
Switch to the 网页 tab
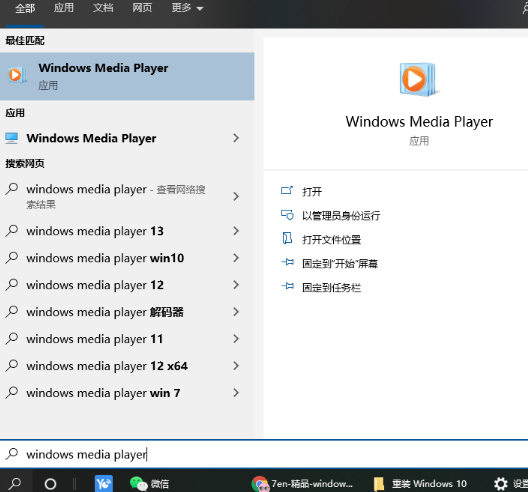(142, 8)
